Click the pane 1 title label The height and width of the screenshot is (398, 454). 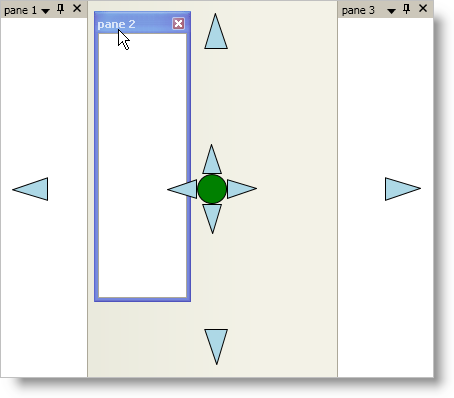pos(20,10)
